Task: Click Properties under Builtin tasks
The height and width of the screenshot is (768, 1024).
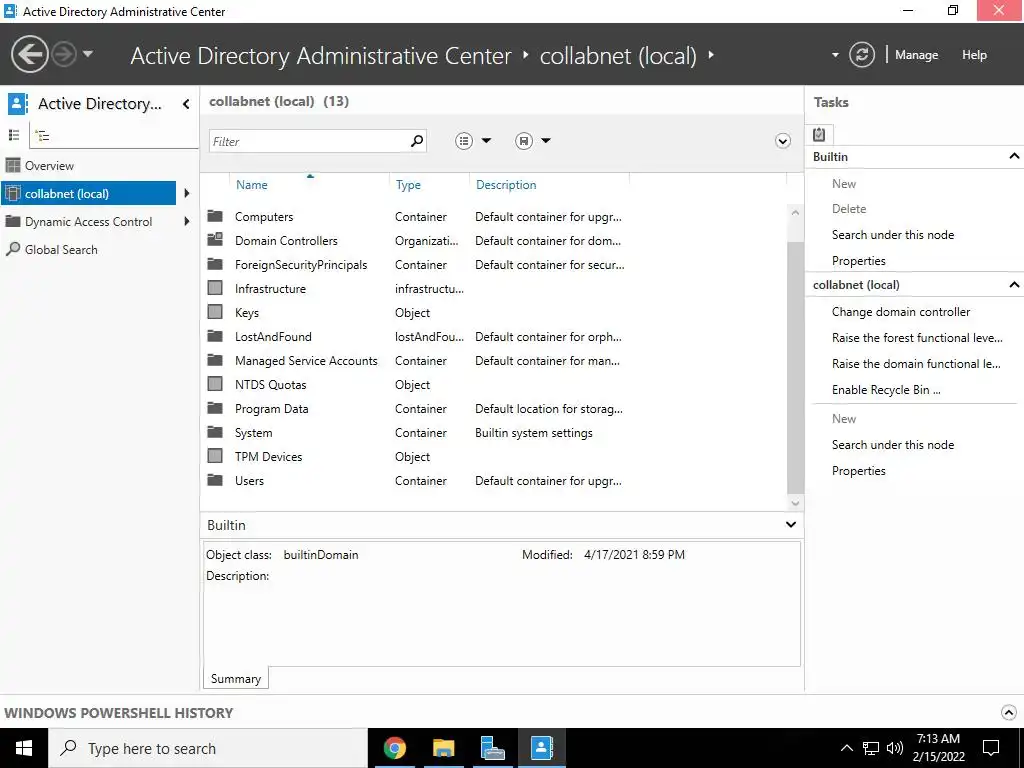Action: pyautogui.click(x=859, y=261)
